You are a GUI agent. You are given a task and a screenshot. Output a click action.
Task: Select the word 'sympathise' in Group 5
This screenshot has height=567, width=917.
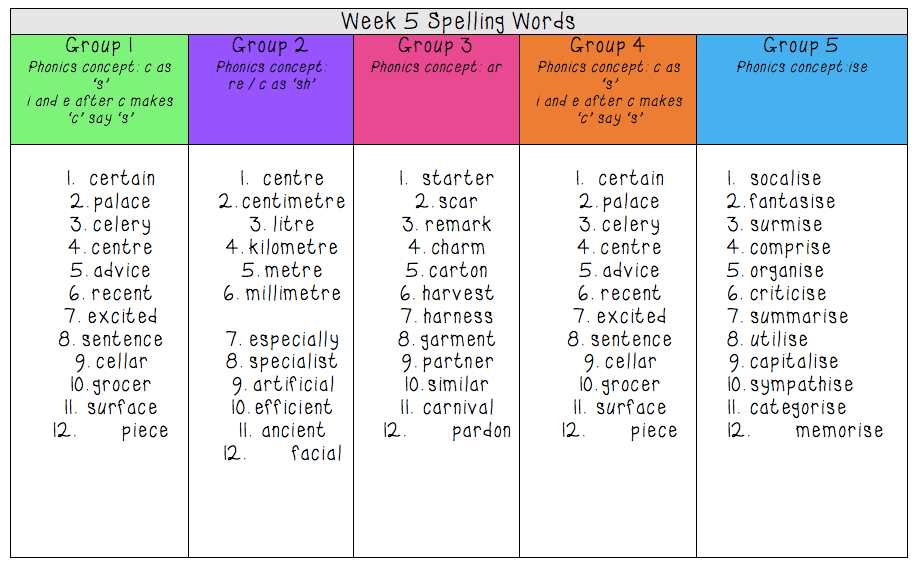tap(801, 385)
